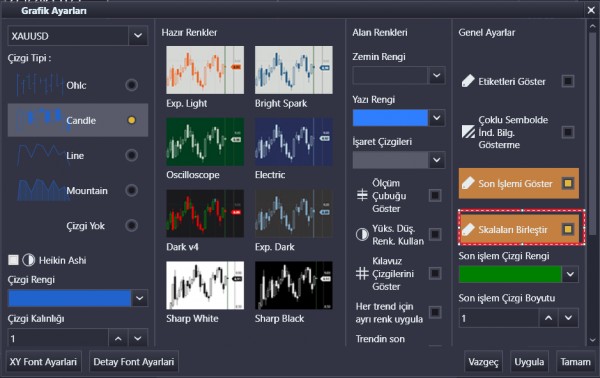This screenshot has width=600, height=378.
Task: Click the Ohlc chart type icon
Action: (39, 85)
